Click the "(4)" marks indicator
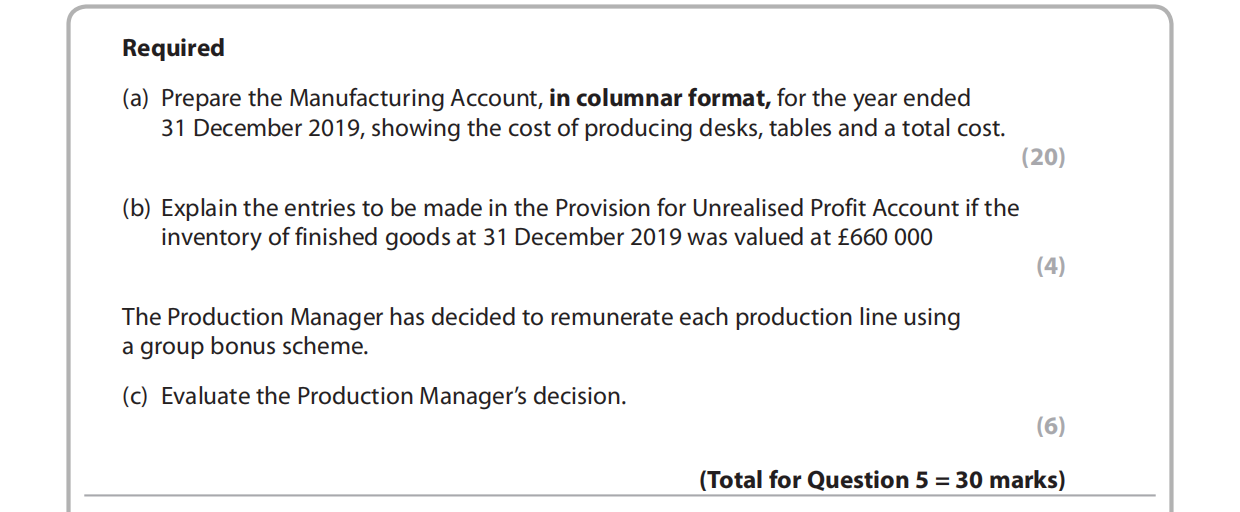 [1050, 266]
